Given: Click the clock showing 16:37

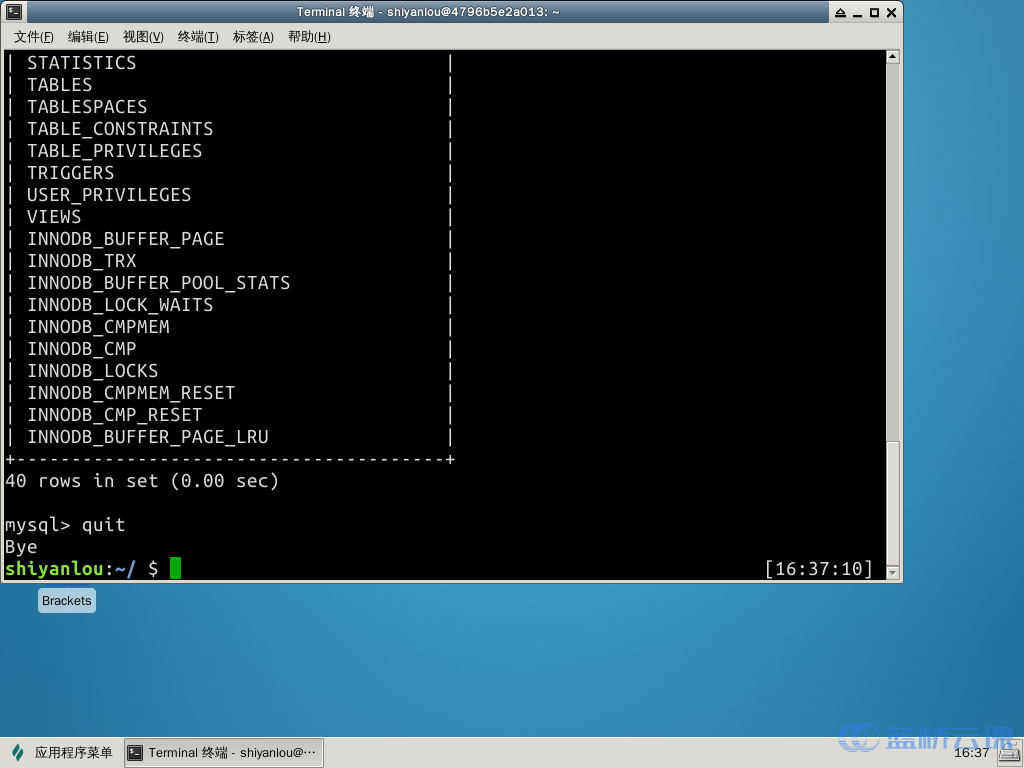Looking at the screenshot, I should pyautogui.click(x=971, y=752).
